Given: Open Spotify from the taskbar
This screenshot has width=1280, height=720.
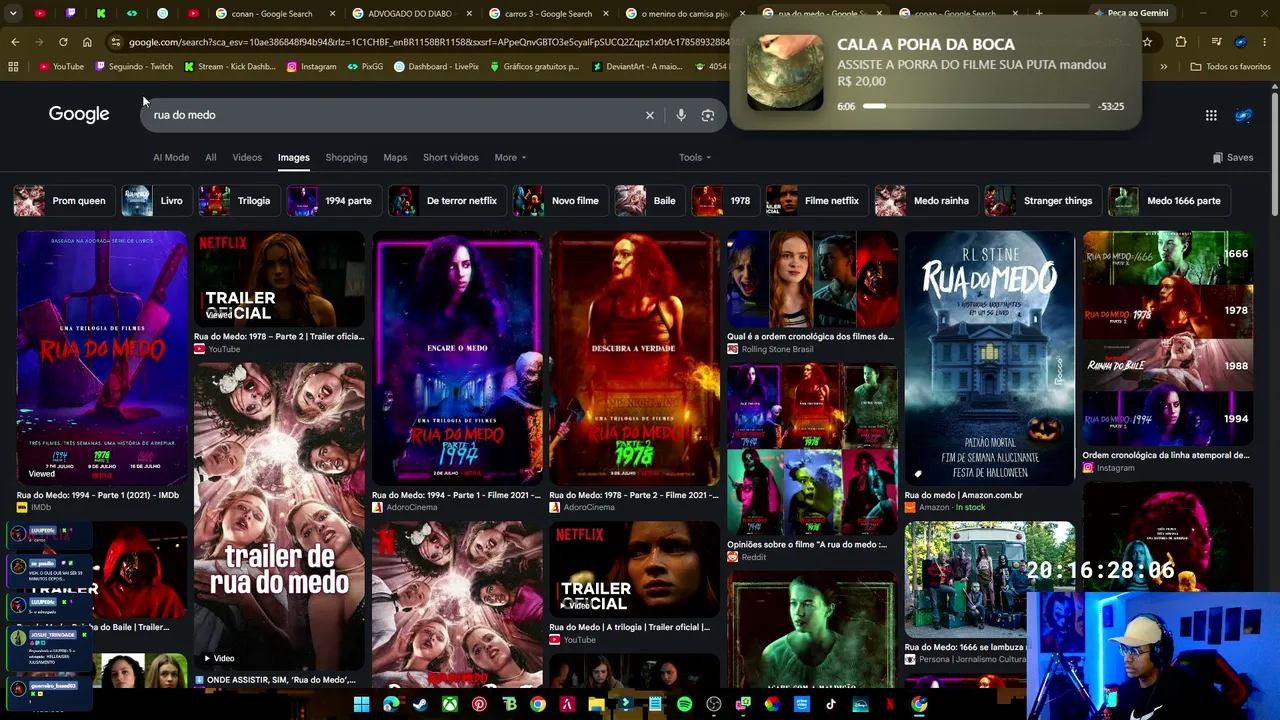Looking at the screenshot, I should pyautogui.click(x=684, y=704).
